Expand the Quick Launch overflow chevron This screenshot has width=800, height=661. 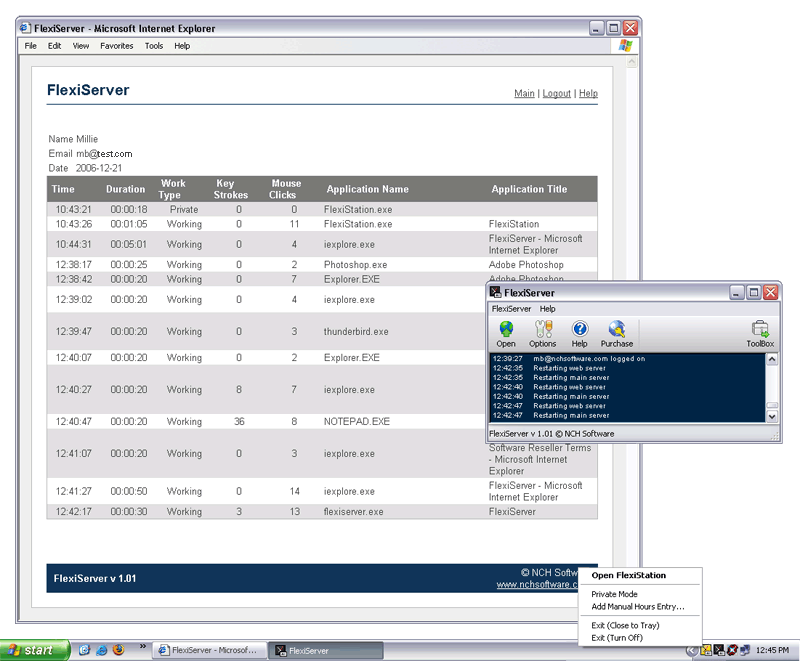[142, 646]
